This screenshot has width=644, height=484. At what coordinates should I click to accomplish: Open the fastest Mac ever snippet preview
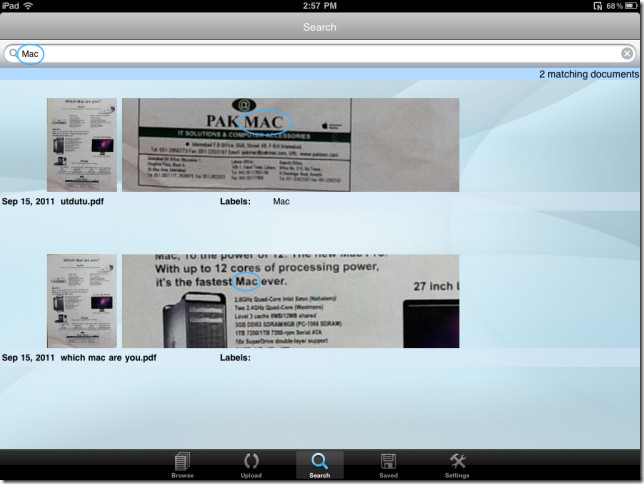[x=290, y=301]
